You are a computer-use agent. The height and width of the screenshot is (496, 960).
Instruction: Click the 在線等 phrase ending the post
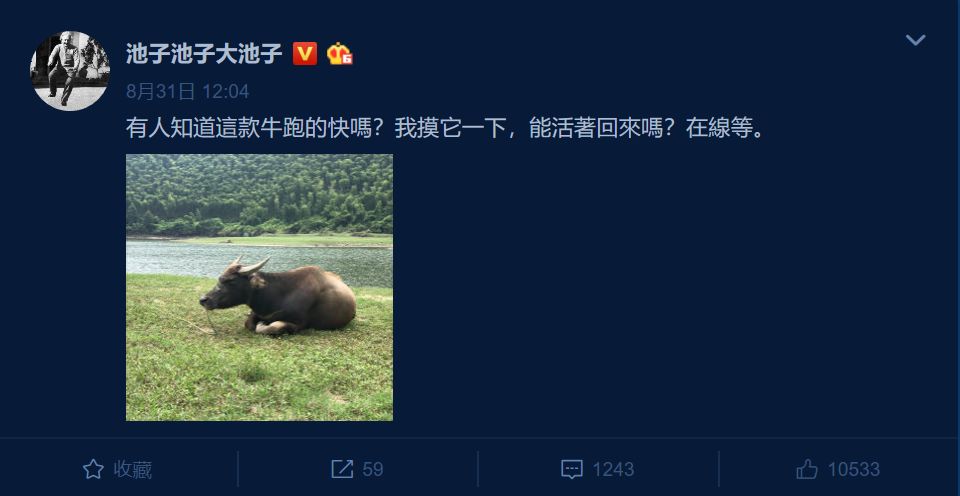coord(719,129)
